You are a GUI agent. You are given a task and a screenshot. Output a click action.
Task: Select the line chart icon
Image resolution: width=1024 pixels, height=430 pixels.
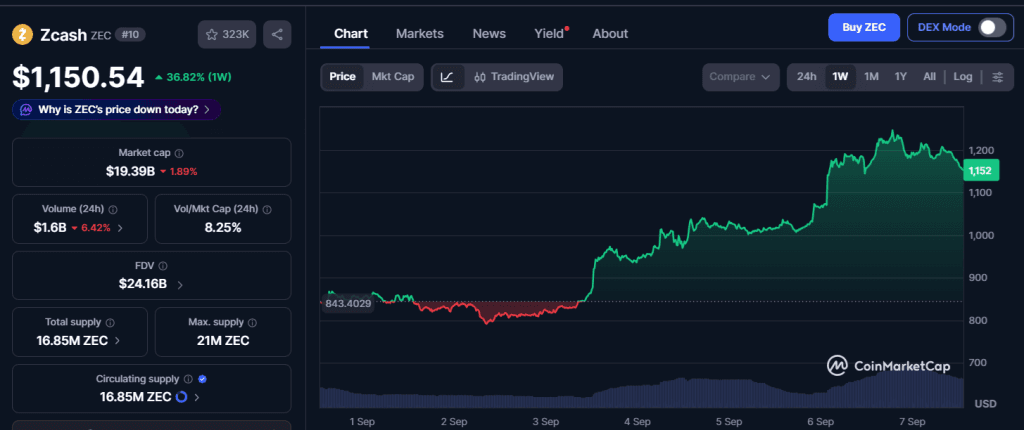pos(447,77)
